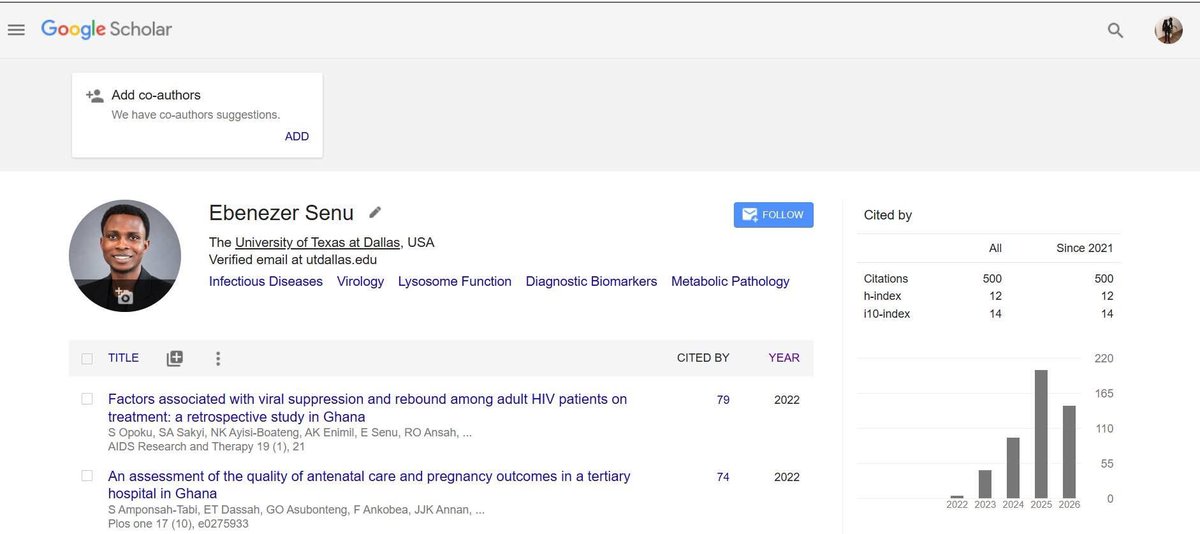
Task: Open the 74 citations link
Action: [723, 477]
